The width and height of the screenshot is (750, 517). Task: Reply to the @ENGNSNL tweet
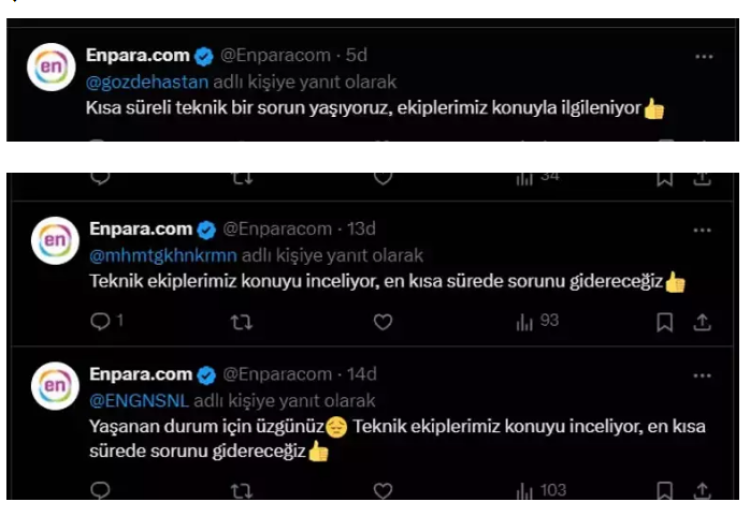click(x=100, y=491)
